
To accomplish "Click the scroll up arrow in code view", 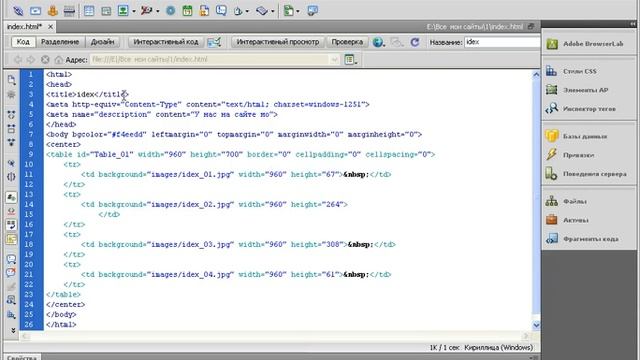I will point(536,74).
